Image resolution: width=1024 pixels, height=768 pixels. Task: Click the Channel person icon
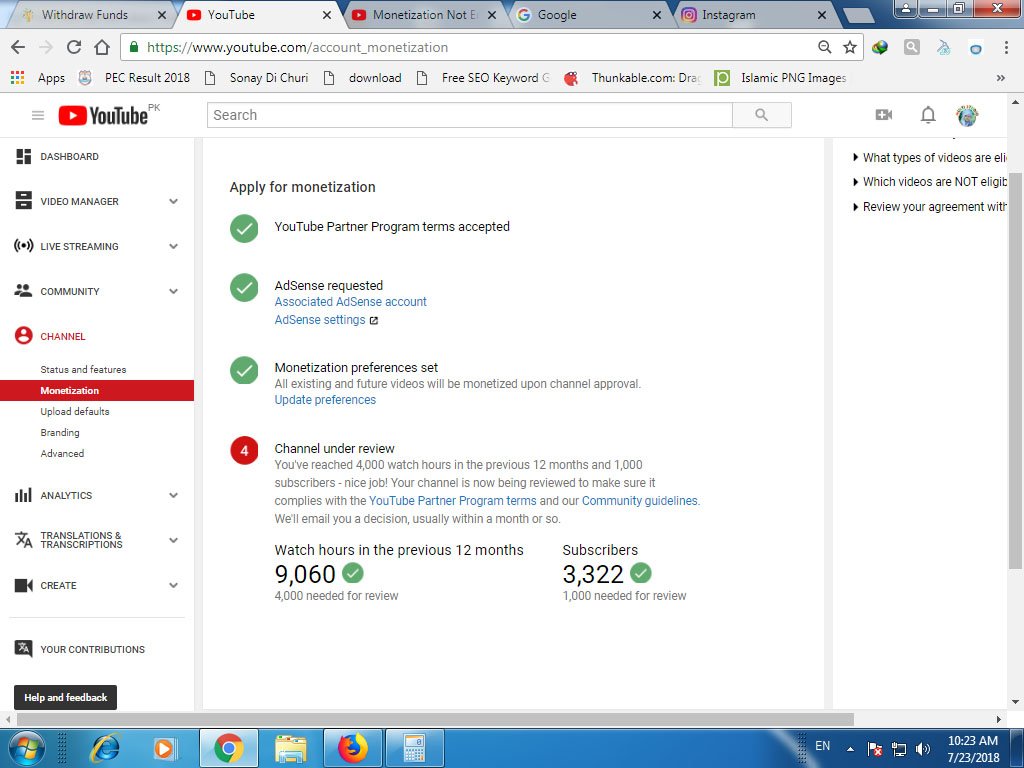tap(24, 336)
